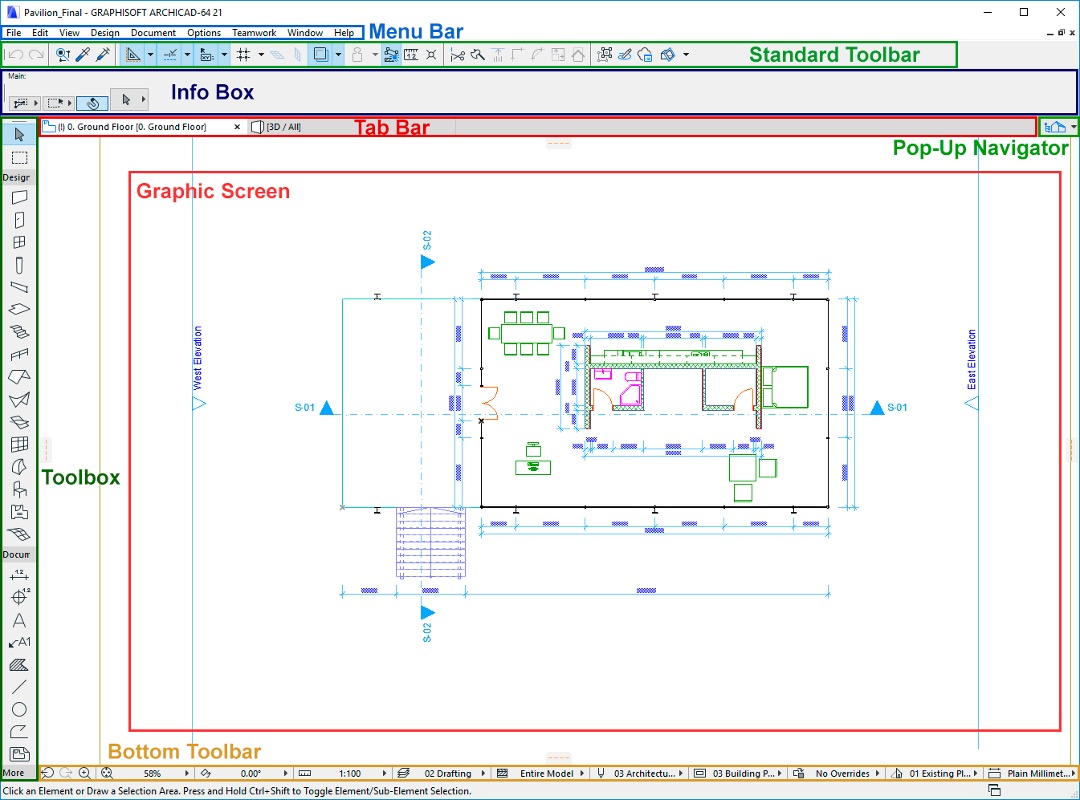
Task: Toggle the Suspend Groups button
Action: (391, 54)
